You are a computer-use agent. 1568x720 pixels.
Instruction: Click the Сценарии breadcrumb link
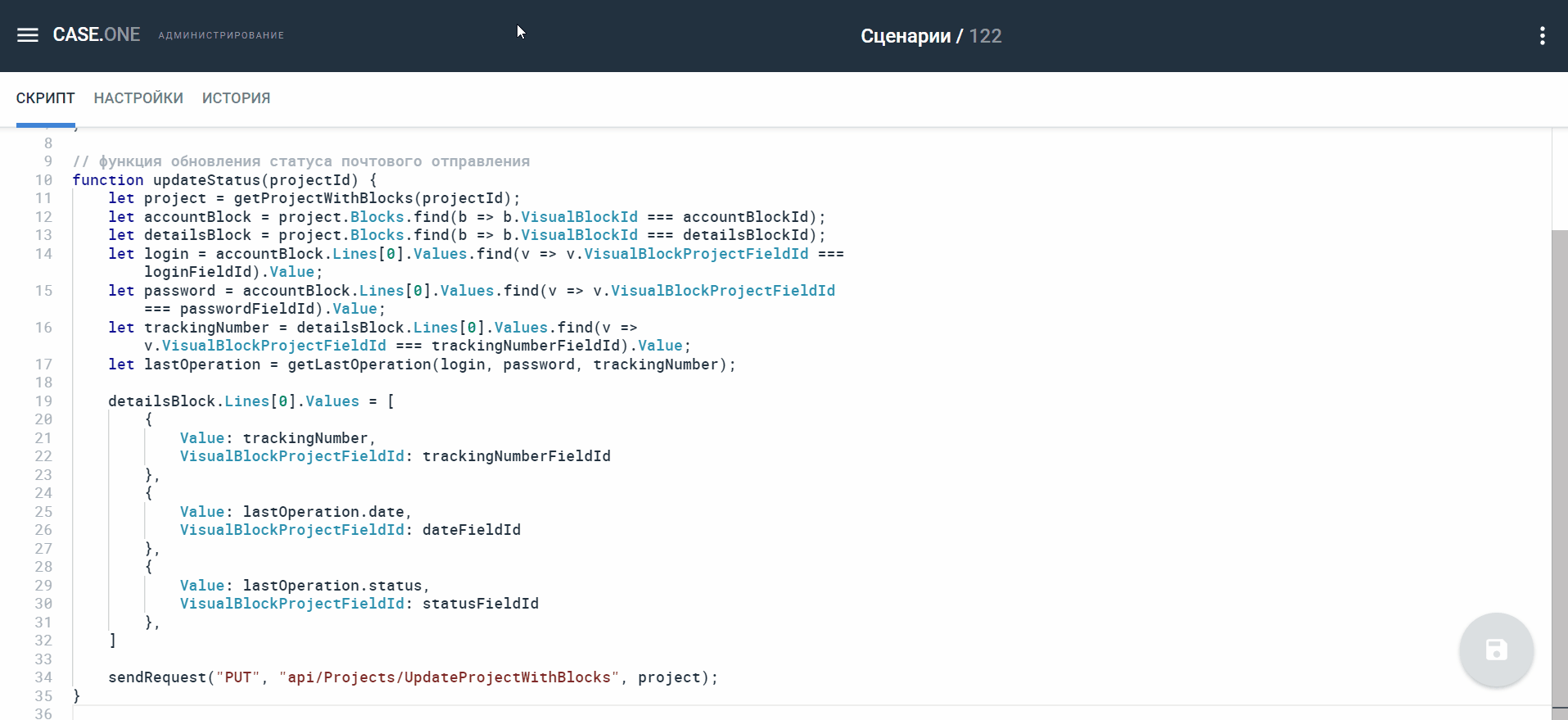(906, 36)
